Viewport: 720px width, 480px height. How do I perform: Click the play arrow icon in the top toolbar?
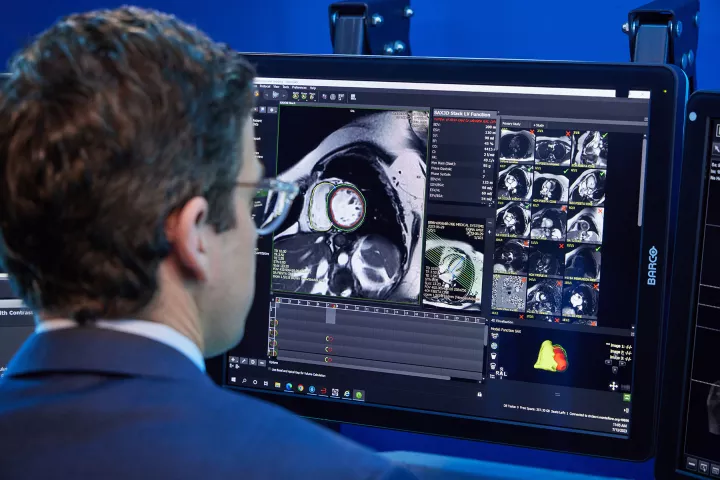click(276, 95)
